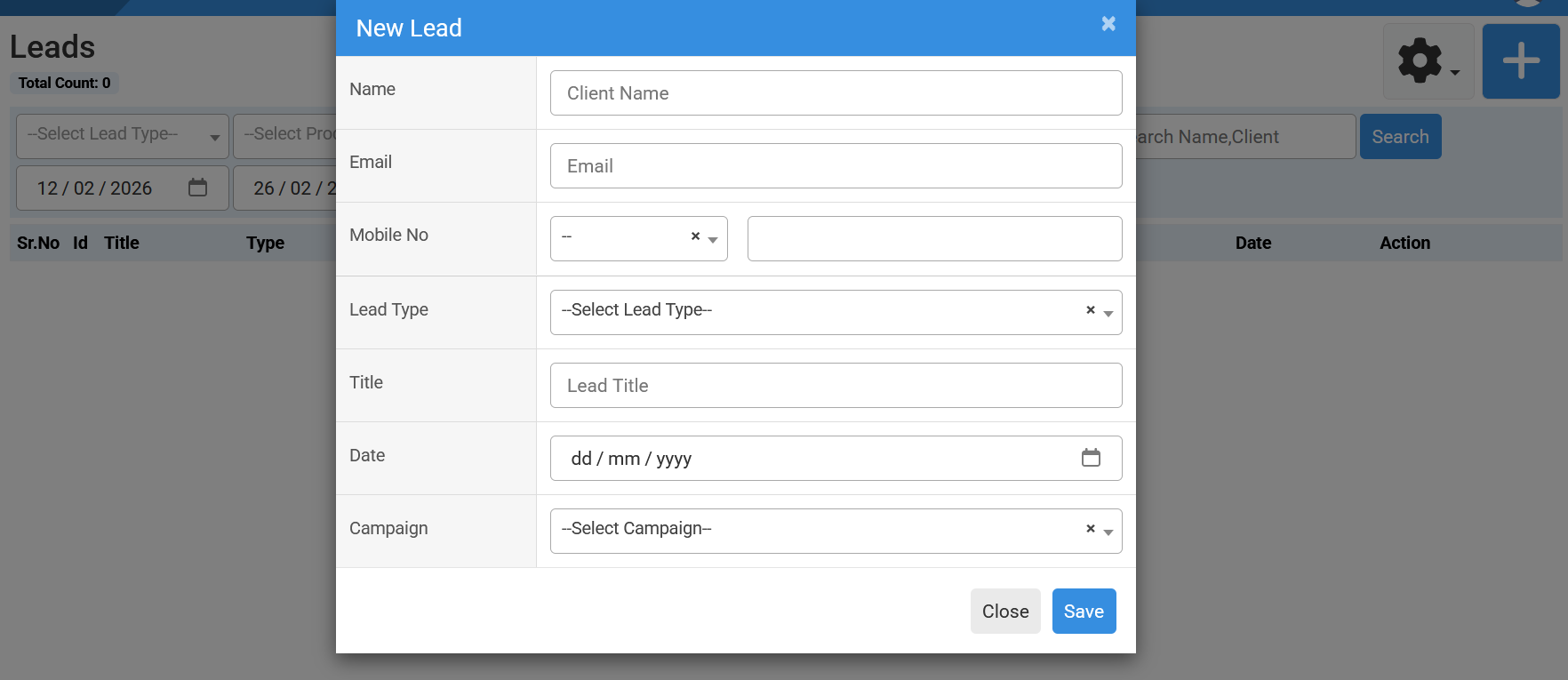1568x680 pixels.
Task: Clear the mobile country code selection
Action: click(x=695, y=236)
